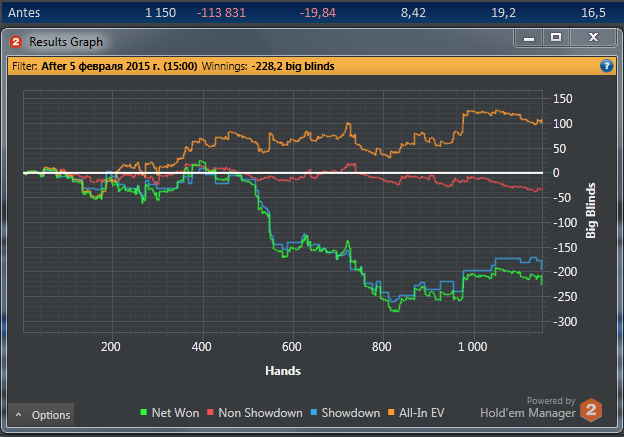The width and height of the screenshot is (624, 437).
Task: Click the Non Showdown legend label
Action: 260,413
